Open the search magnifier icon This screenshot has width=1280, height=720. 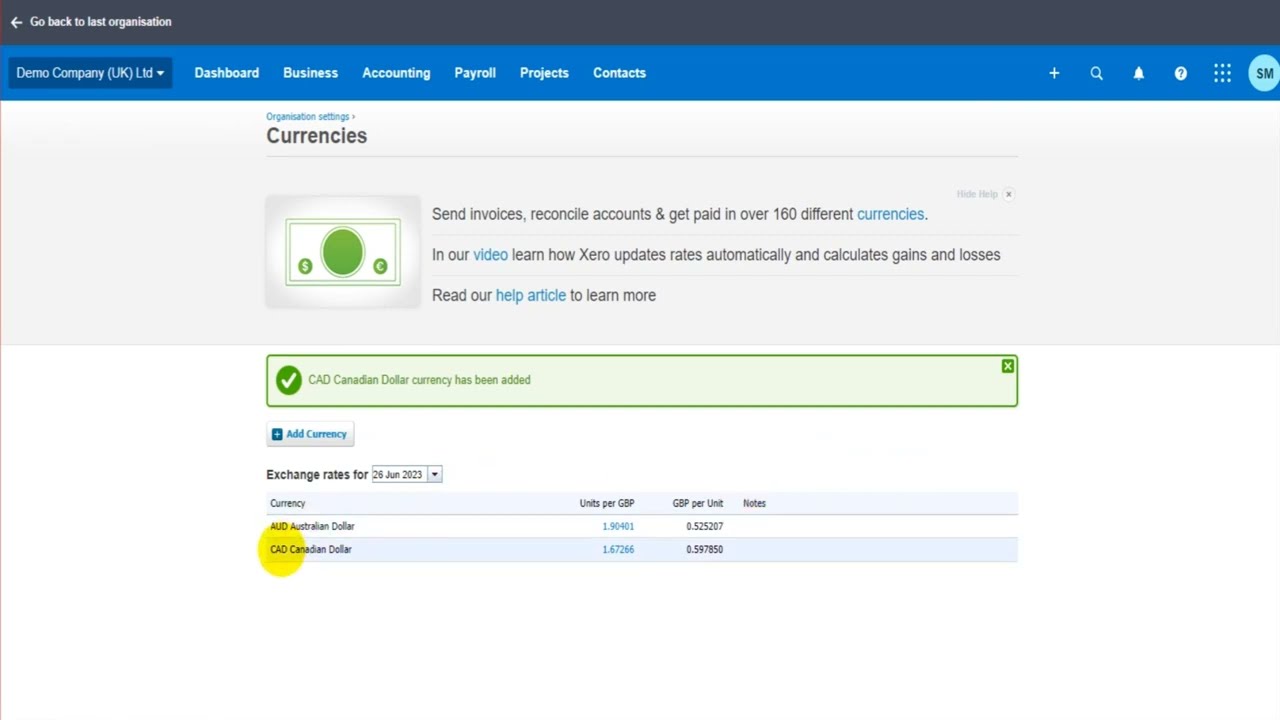pos(1097,73)
